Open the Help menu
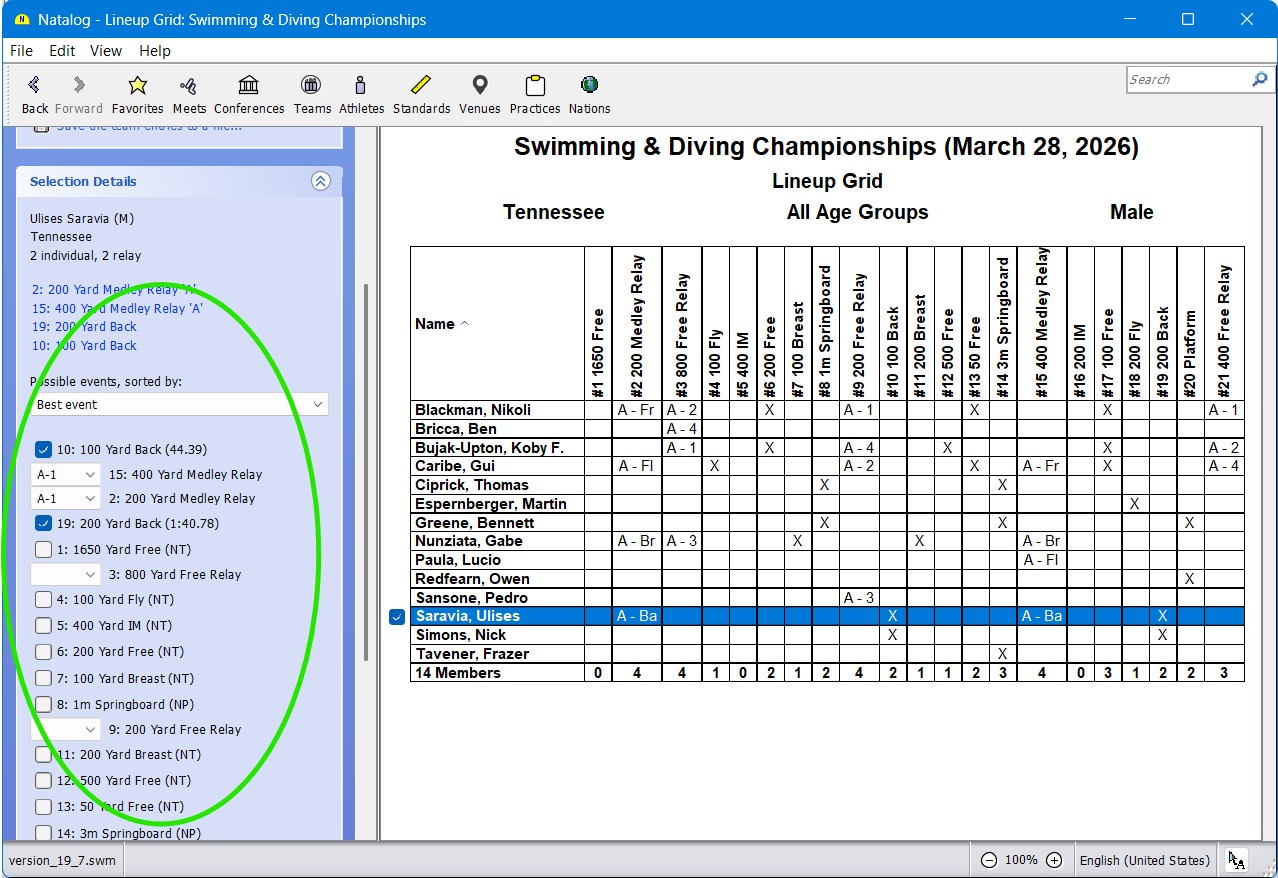The height and width of the screenshot is (878, 1278). point(155,51)
